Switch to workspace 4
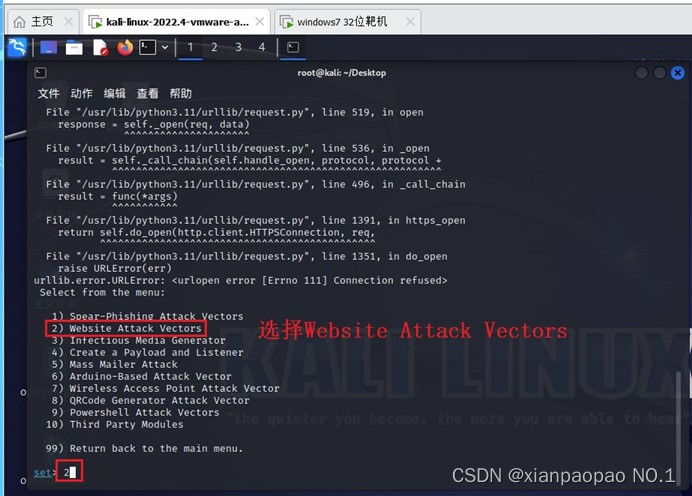Image resolution: width=692 pixels, height=496 pixels. pos(262,47)
